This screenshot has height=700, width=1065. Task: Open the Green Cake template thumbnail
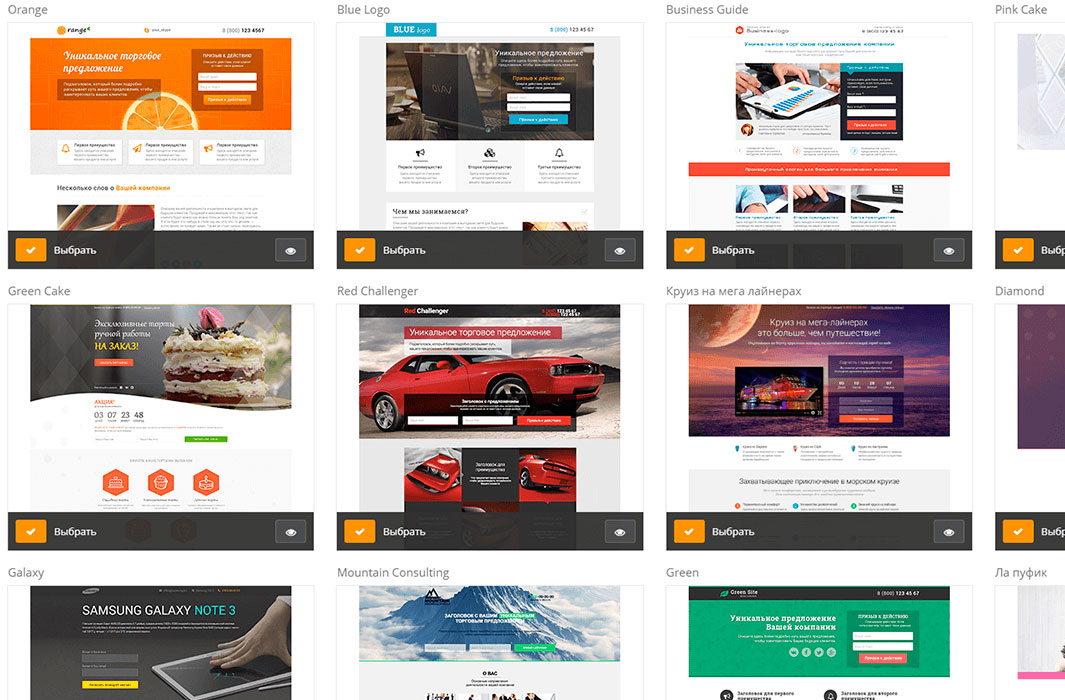coord(161,408)
